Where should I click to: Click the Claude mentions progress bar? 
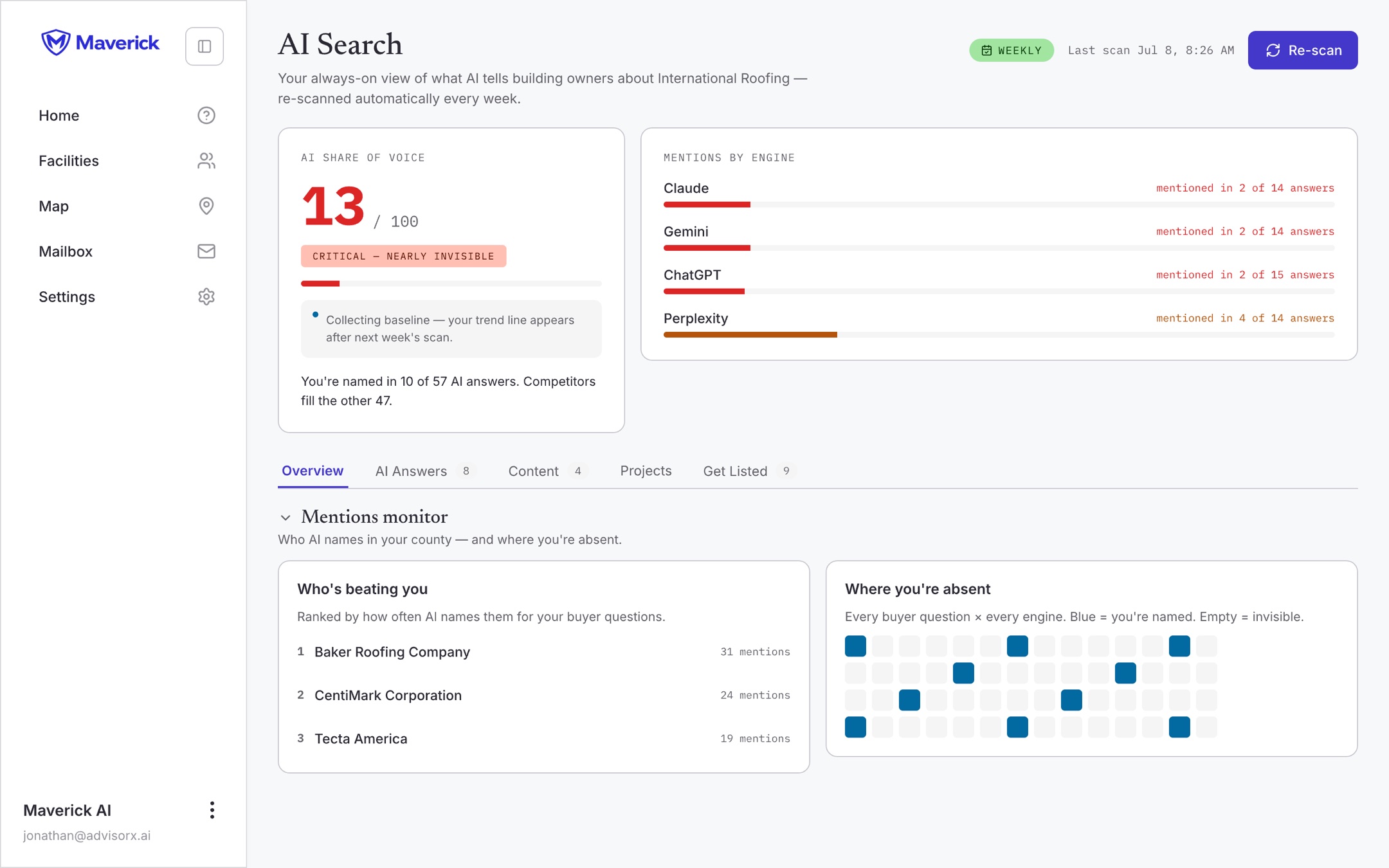pyautogui.click(x=999, y=204)
